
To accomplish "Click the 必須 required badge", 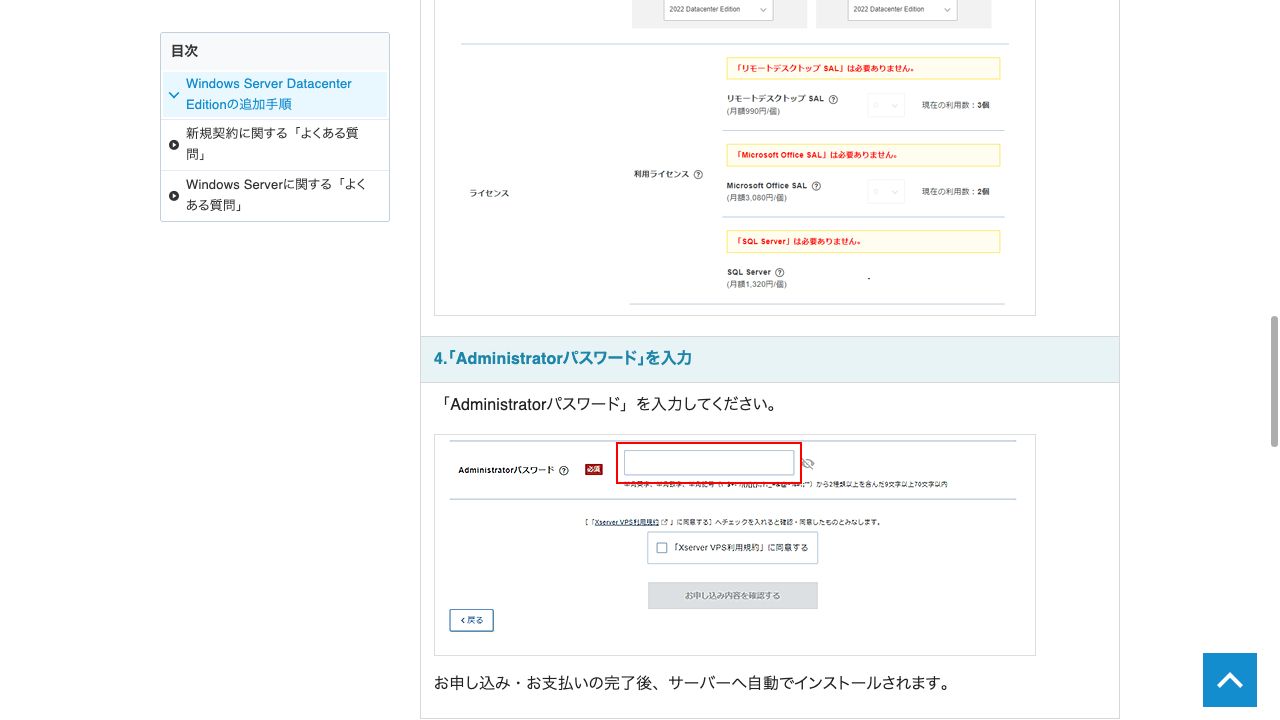I will tap(594, 469).
